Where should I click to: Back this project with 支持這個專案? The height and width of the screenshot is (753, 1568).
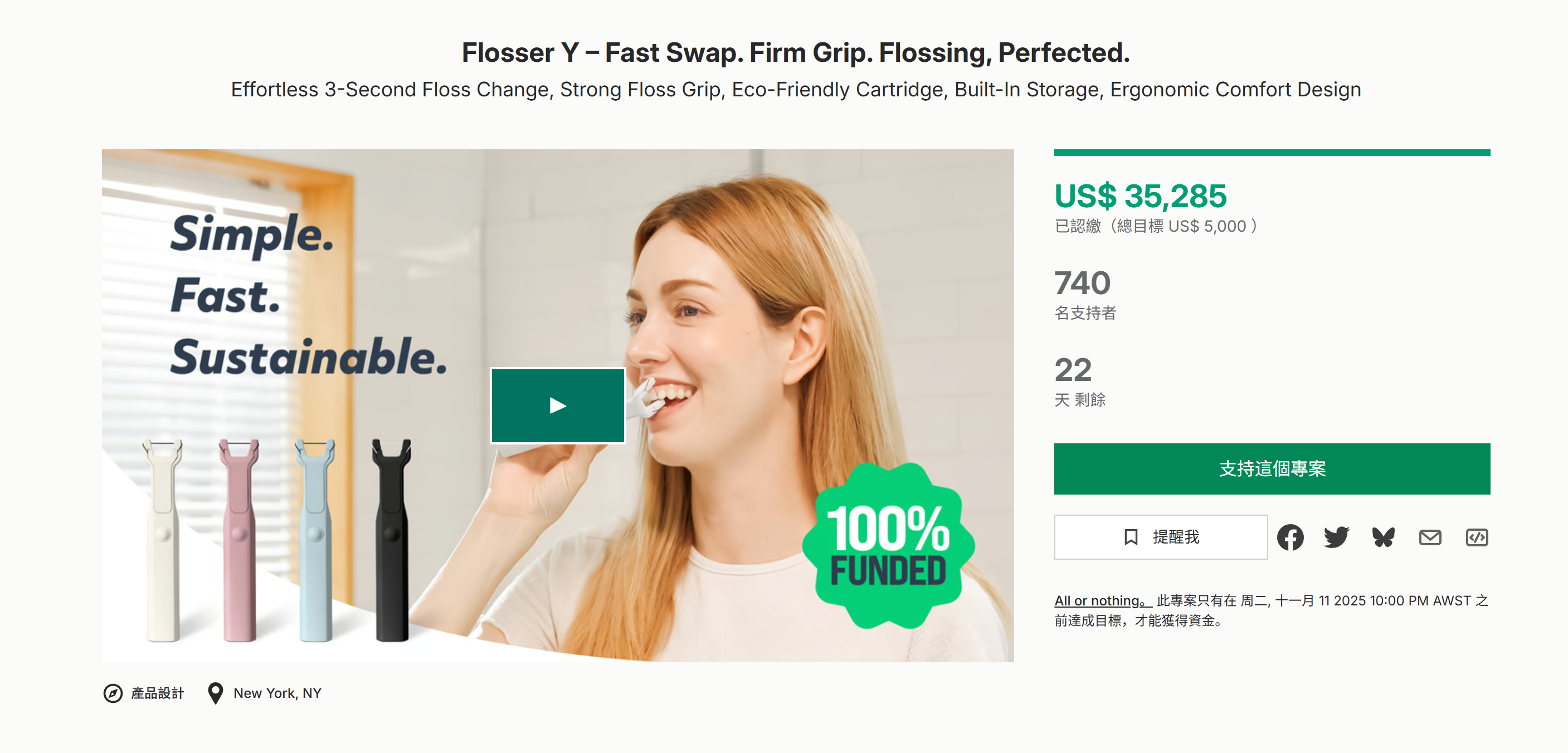[x=1272, y=468]
